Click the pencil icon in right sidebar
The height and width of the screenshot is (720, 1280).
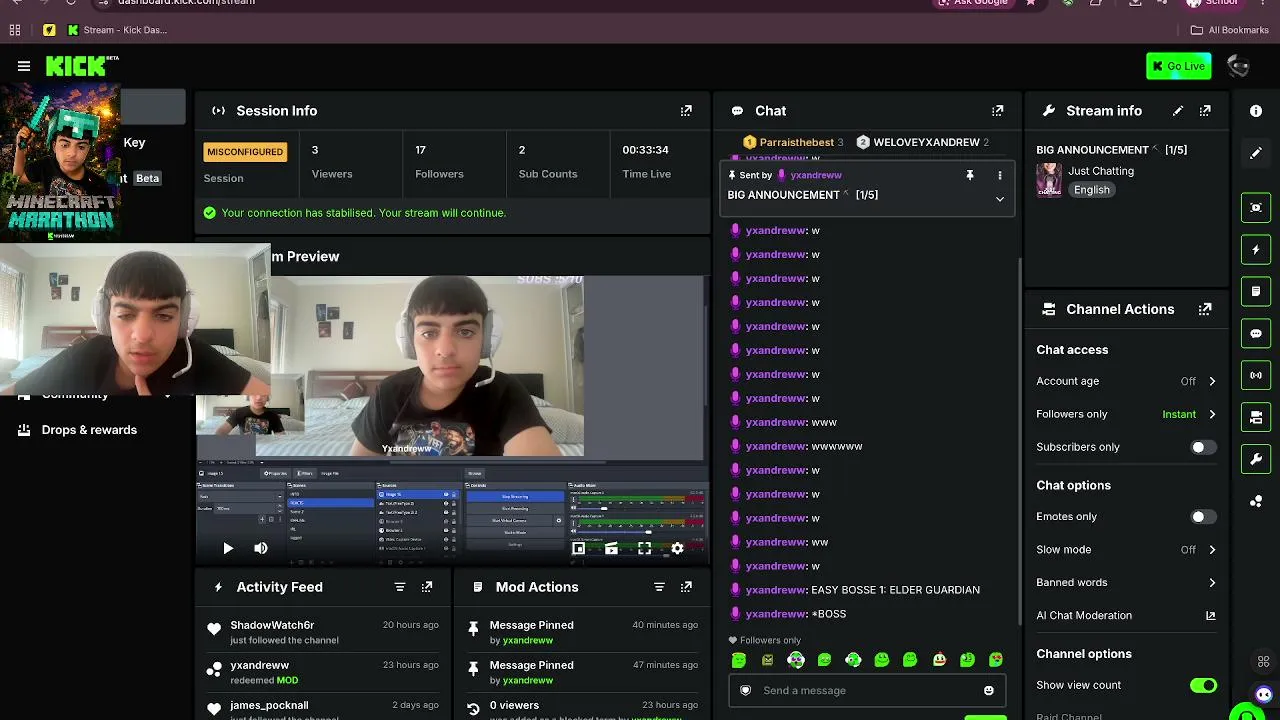[x=1256, y=153]
